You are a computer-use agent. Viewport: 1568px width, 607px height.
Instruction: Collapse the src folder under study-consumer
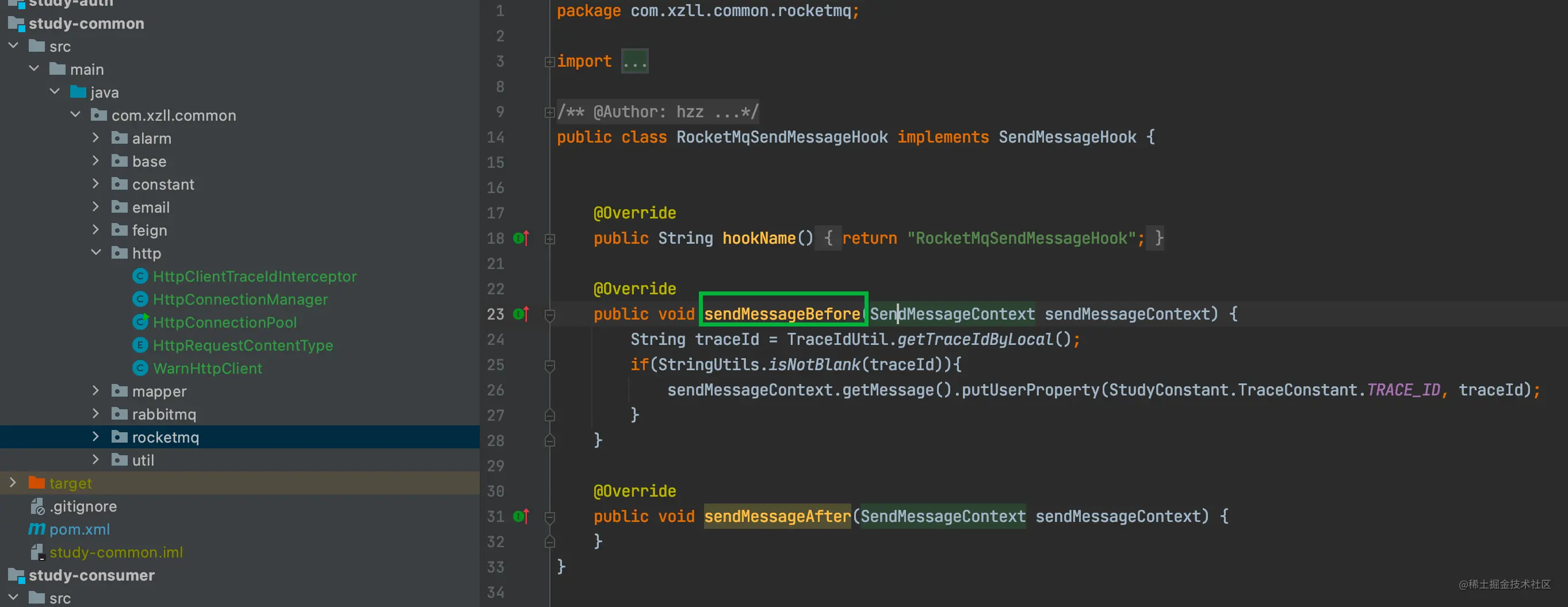click(x=13, y=598)
